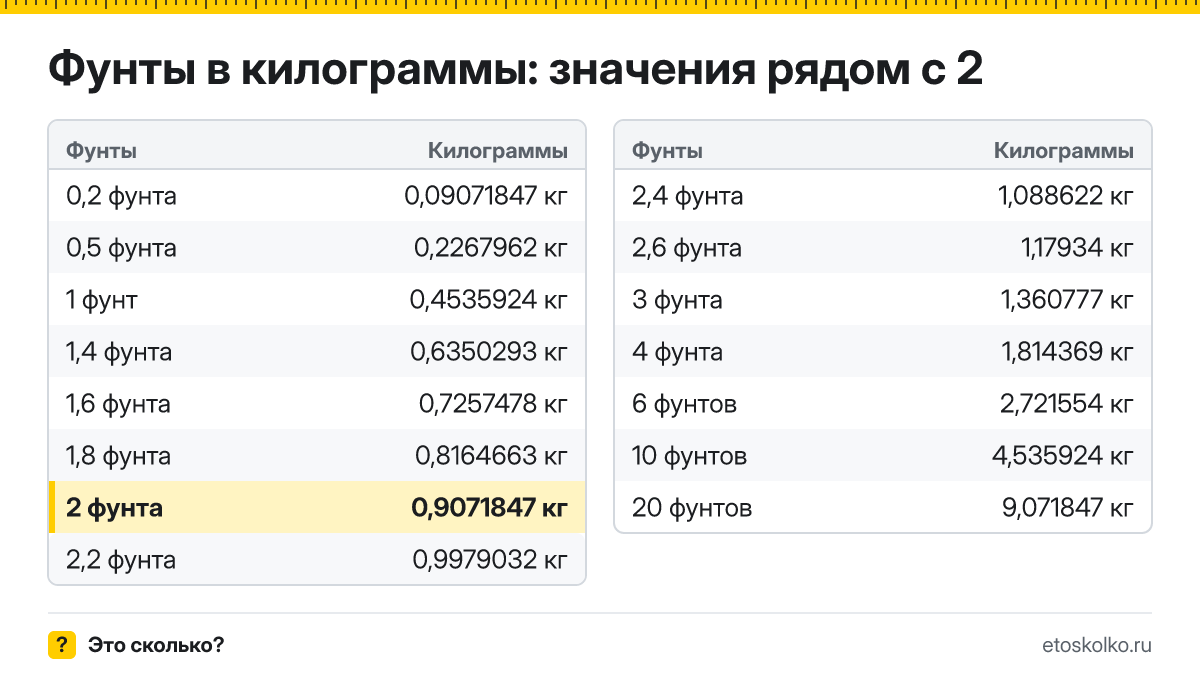
Task: Select the '4 фунта' cell
Action: point(677,352)
